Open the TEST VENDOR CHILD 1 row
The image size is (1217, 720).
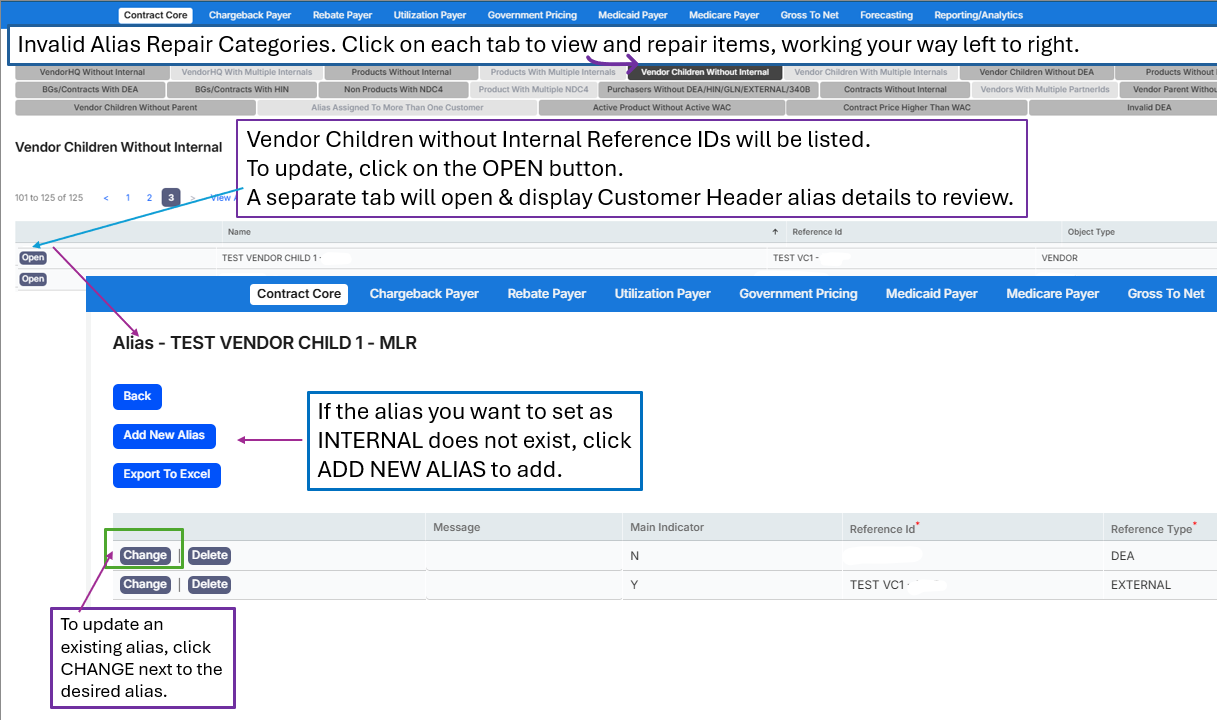point(33,258)
